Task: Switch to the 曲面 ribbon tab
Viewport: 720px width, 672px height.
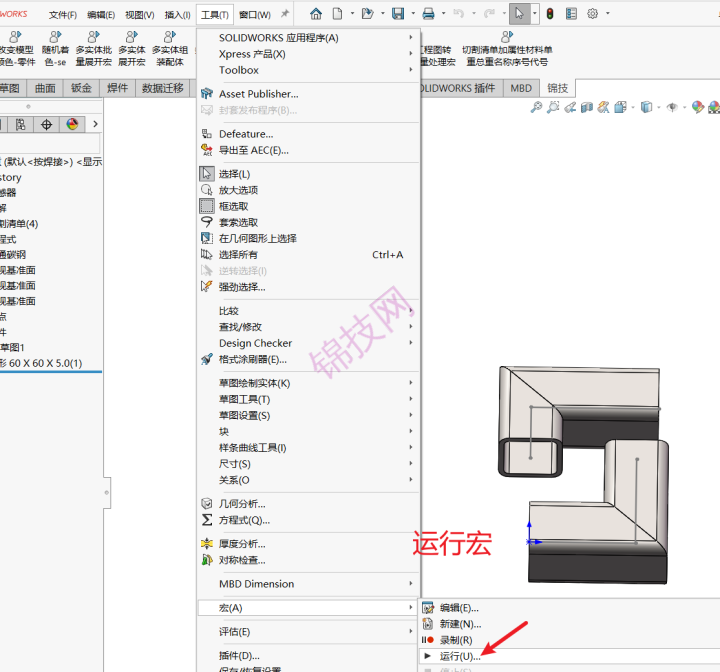Action: pyautogui.click(x=45, y=88)
